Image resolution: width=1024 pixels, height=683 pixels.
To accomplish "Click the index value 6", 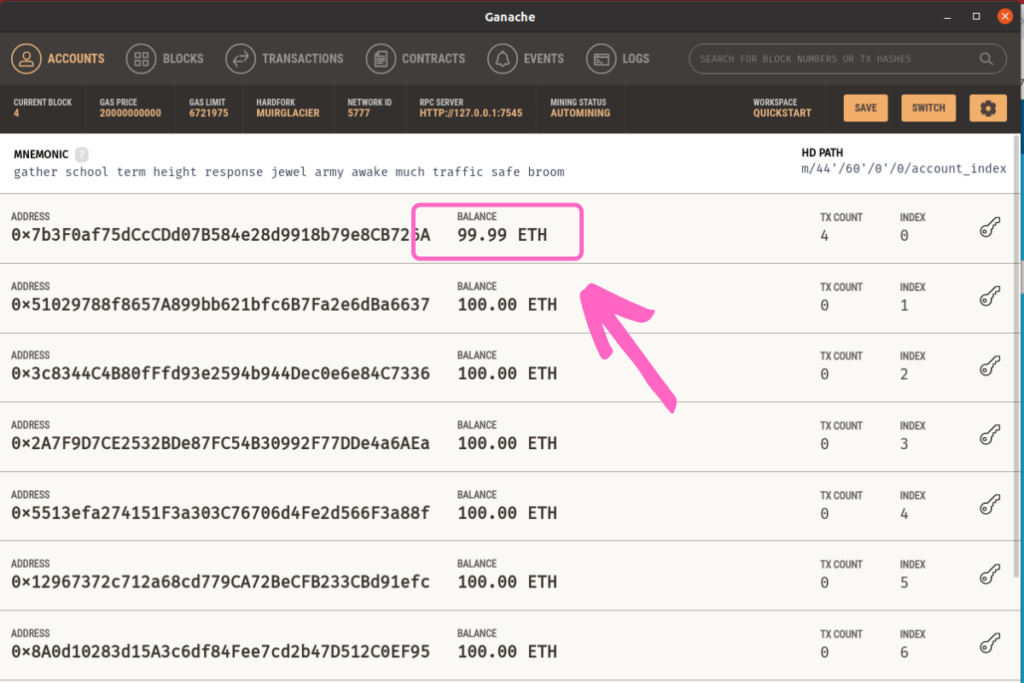I will [904, 652].
